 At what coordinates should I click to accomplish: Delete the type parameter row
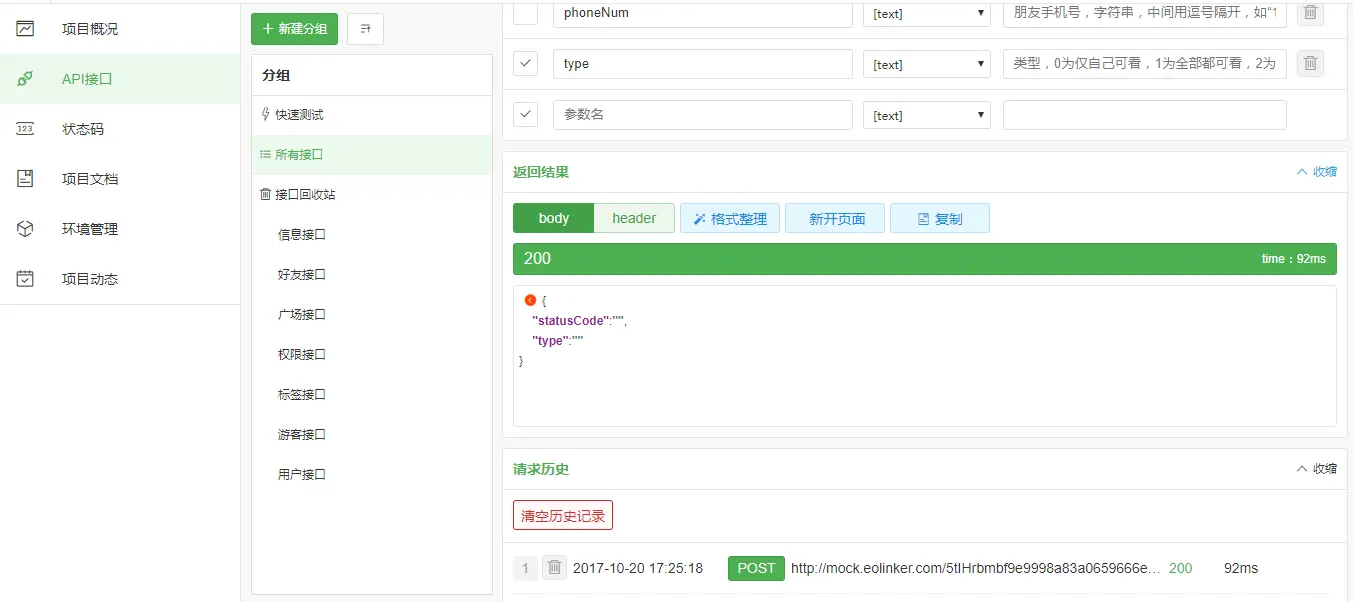pos(1310,63)
